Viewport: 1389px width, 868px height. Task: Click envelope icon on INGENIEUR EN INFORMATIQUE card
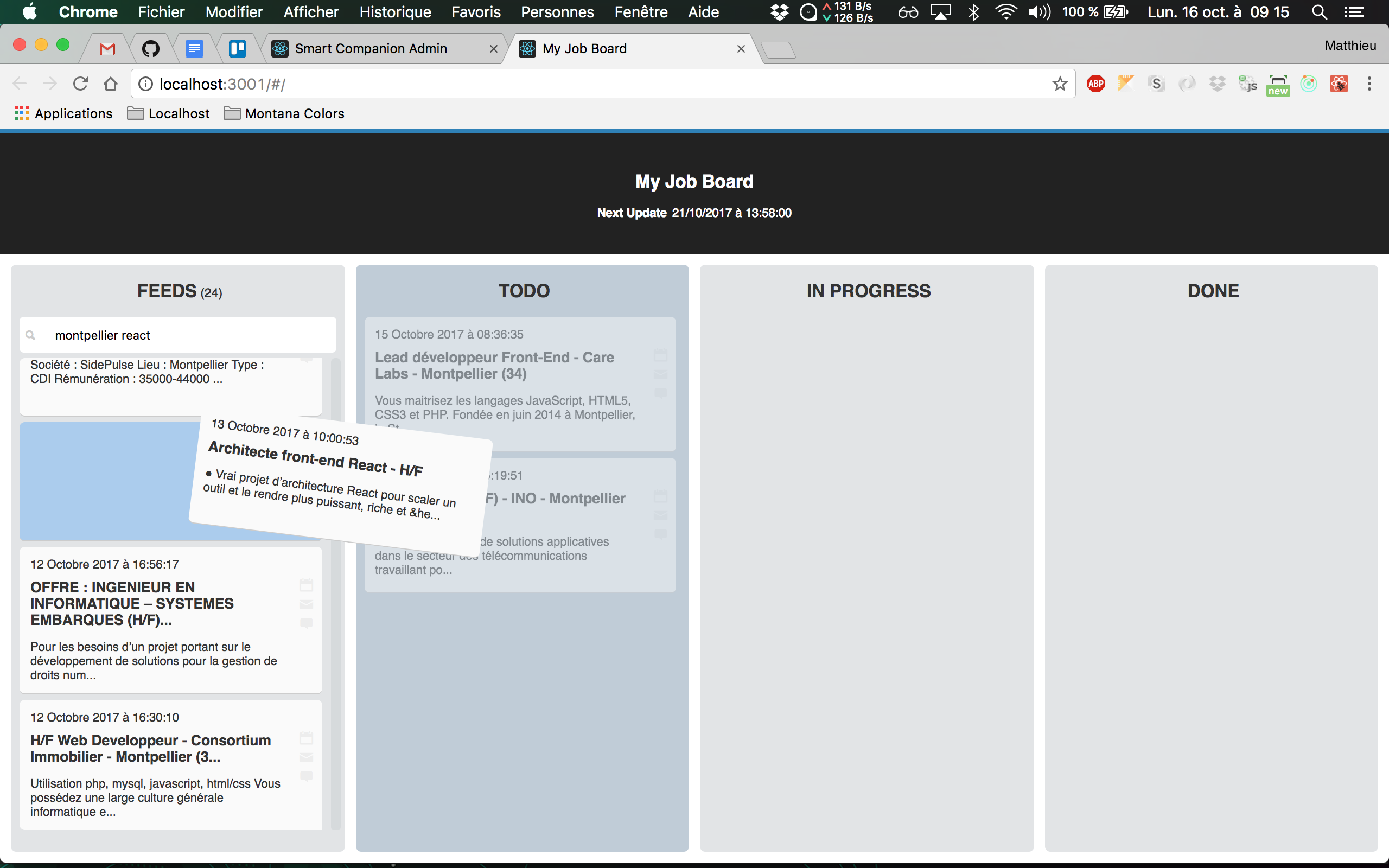pos(306,604)
